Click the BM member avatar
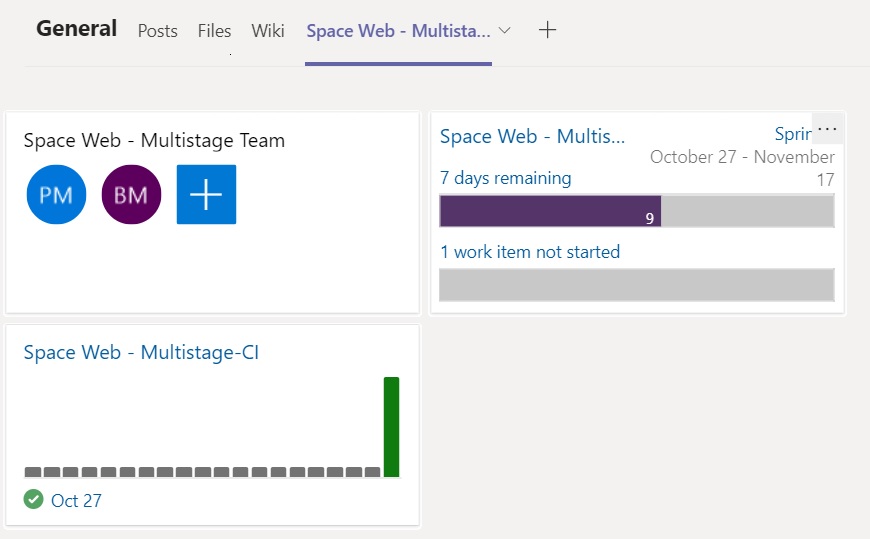This screenshot has height=539, width=870. click(x=131, y=195)
